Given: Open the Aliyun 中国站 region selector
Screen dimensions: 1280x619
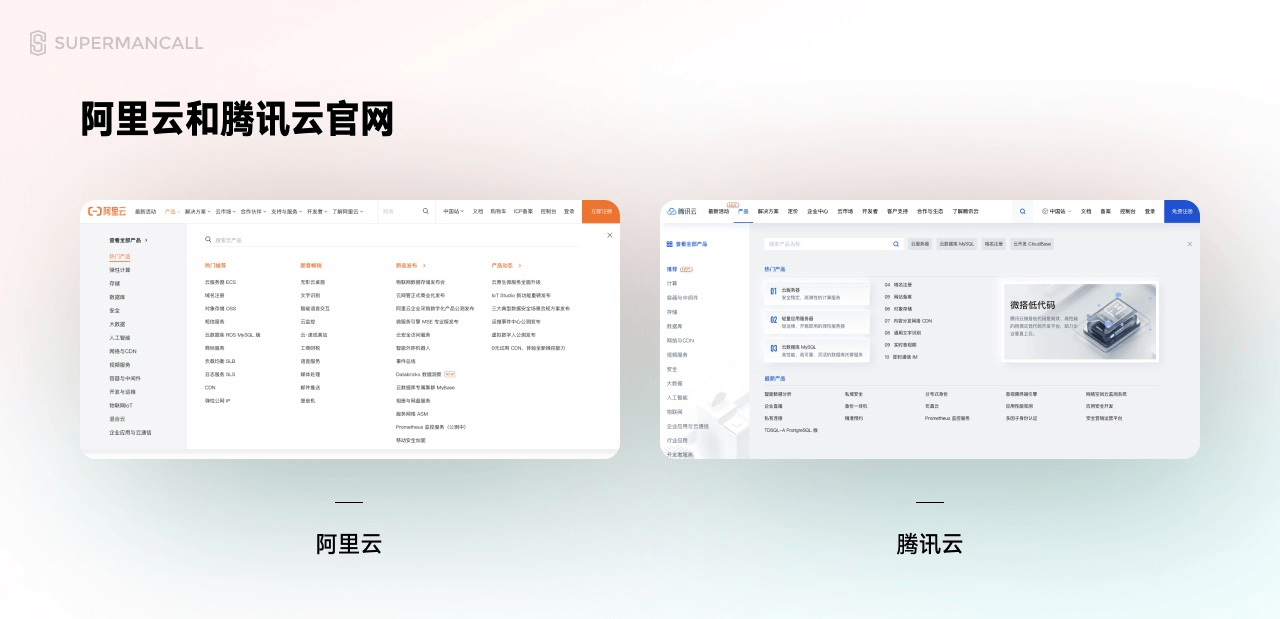Looking at the screenshot, I should click(x=453, y=211).
